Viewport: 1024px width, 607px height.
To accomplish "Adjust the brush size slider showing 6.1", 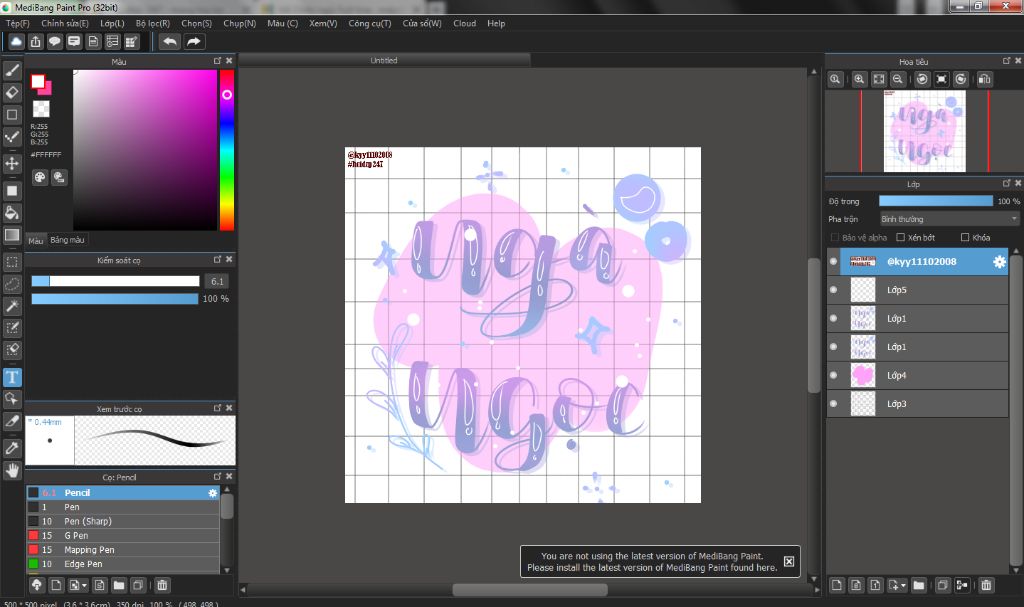I will pyautogui.click(x=116, y=281).
